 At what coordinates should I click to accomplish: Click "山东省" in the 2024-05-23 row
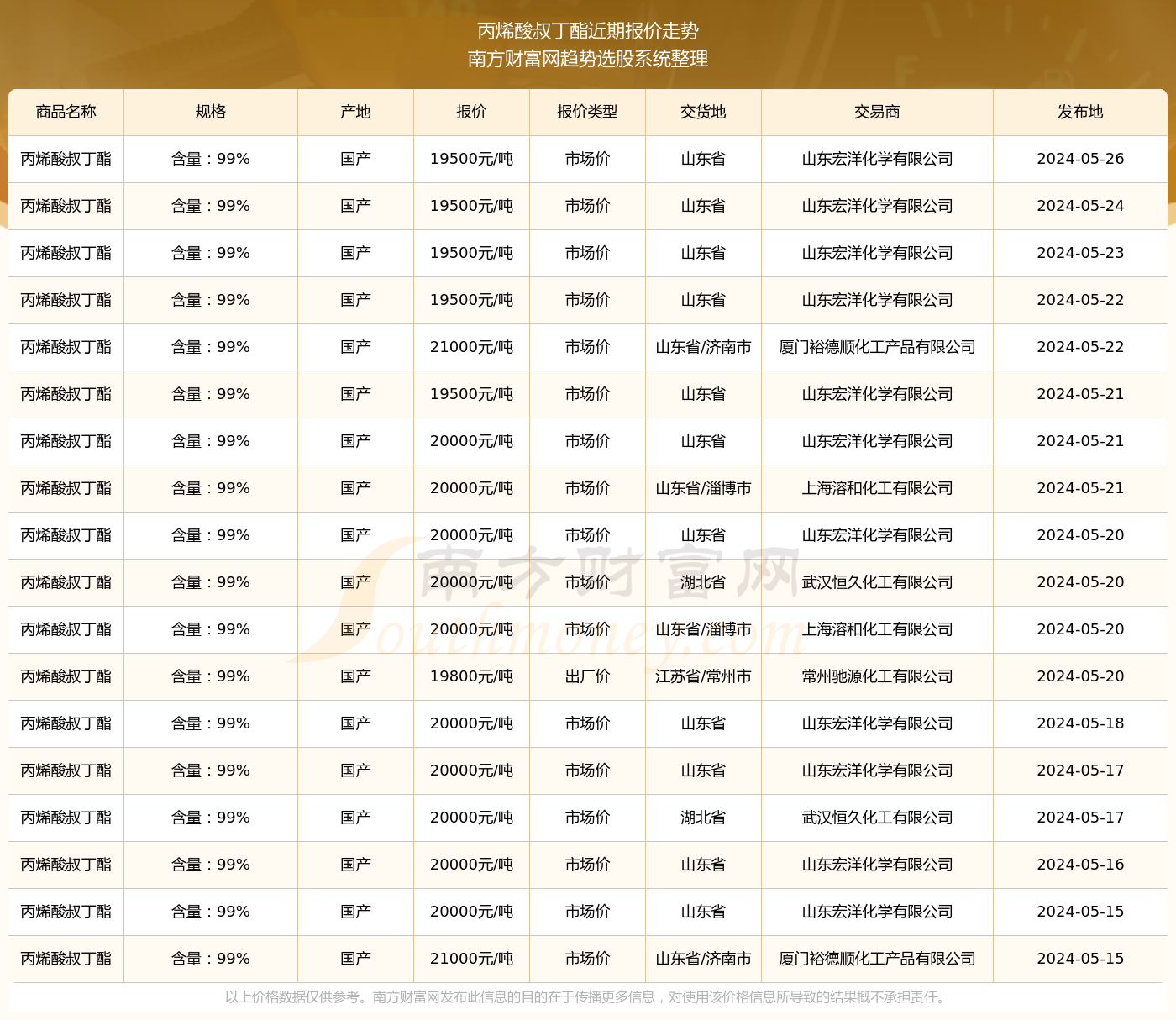[703, 253]
